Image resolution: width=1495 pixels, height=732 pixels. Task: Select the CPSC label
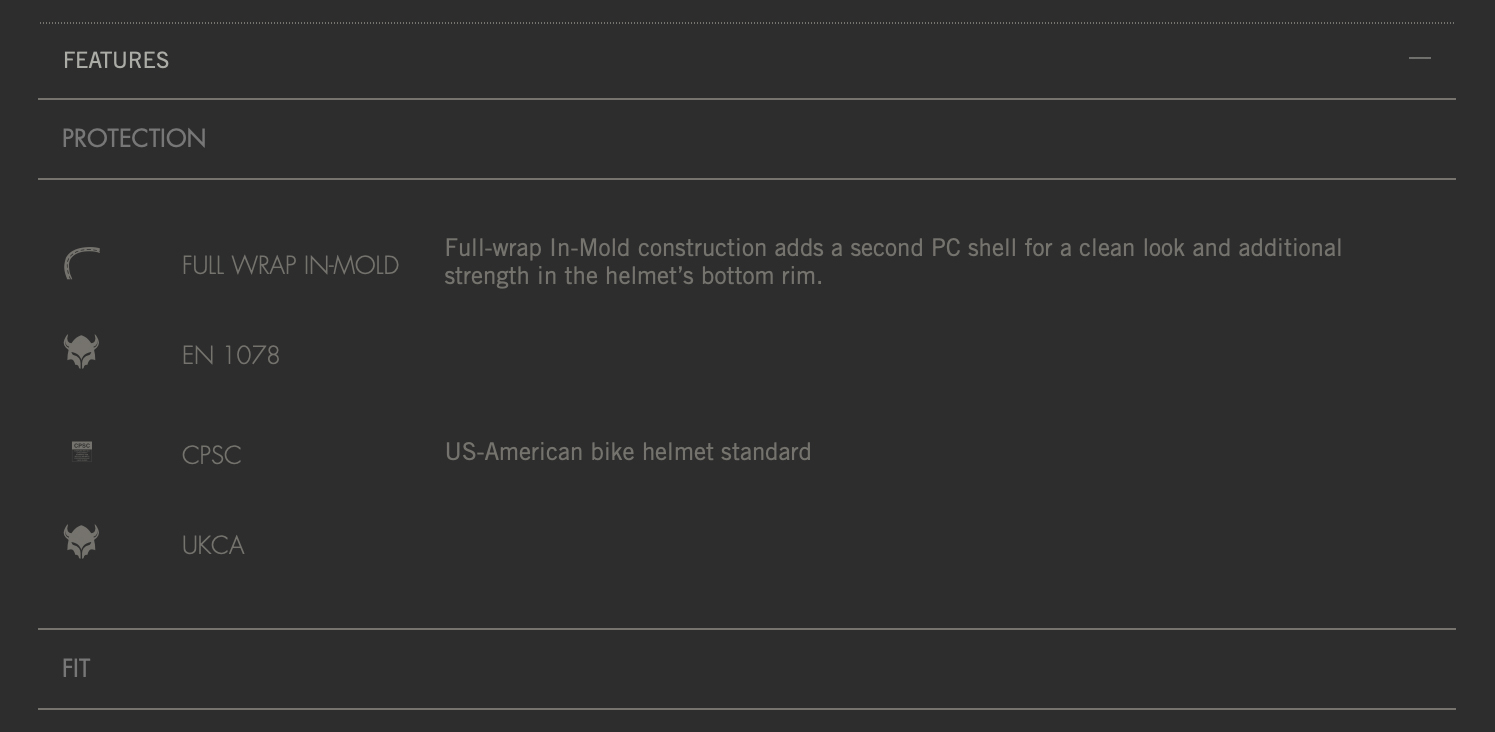[212, 455]
